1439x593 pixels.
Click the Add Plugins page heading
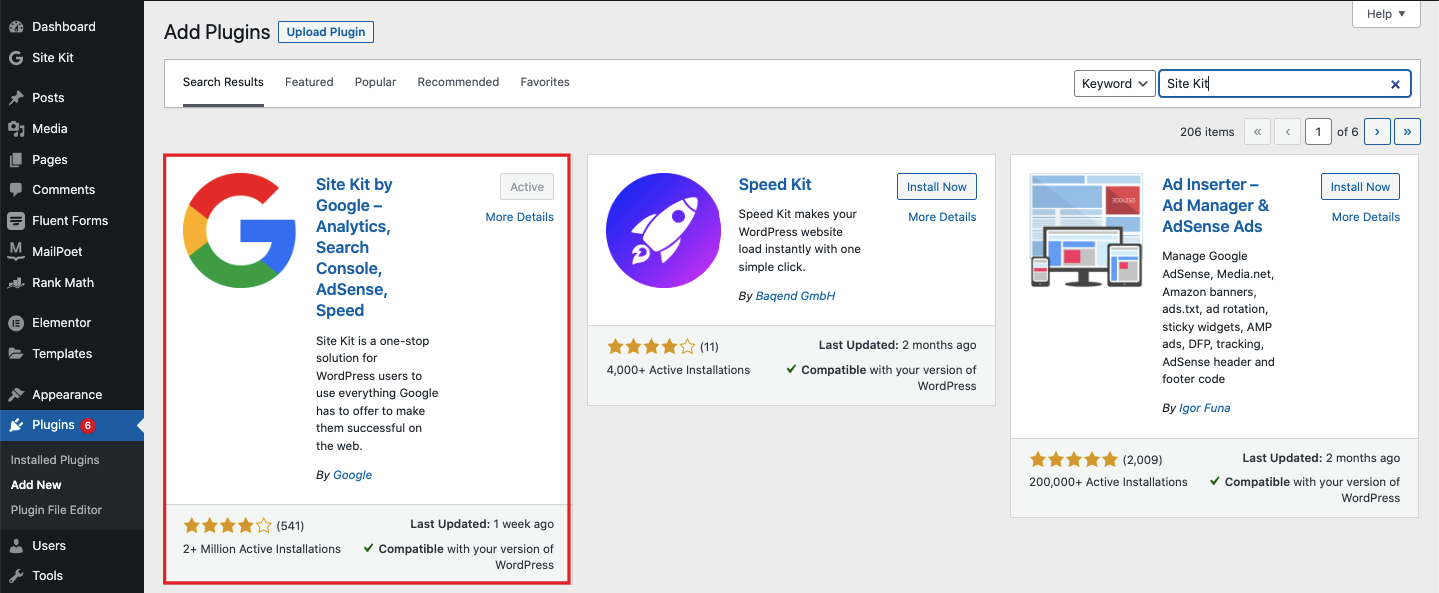click(217, 32)
